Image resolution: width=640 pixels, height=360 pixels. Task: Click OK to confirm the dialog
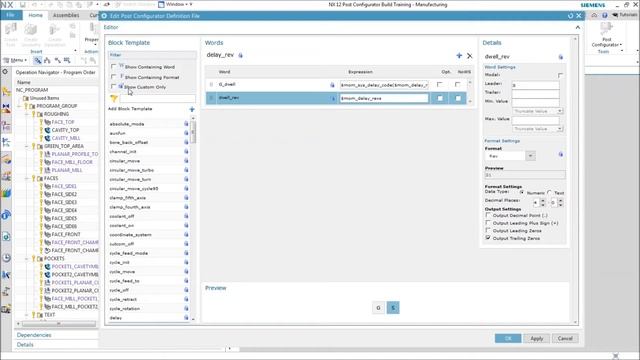tap(508, 338)
